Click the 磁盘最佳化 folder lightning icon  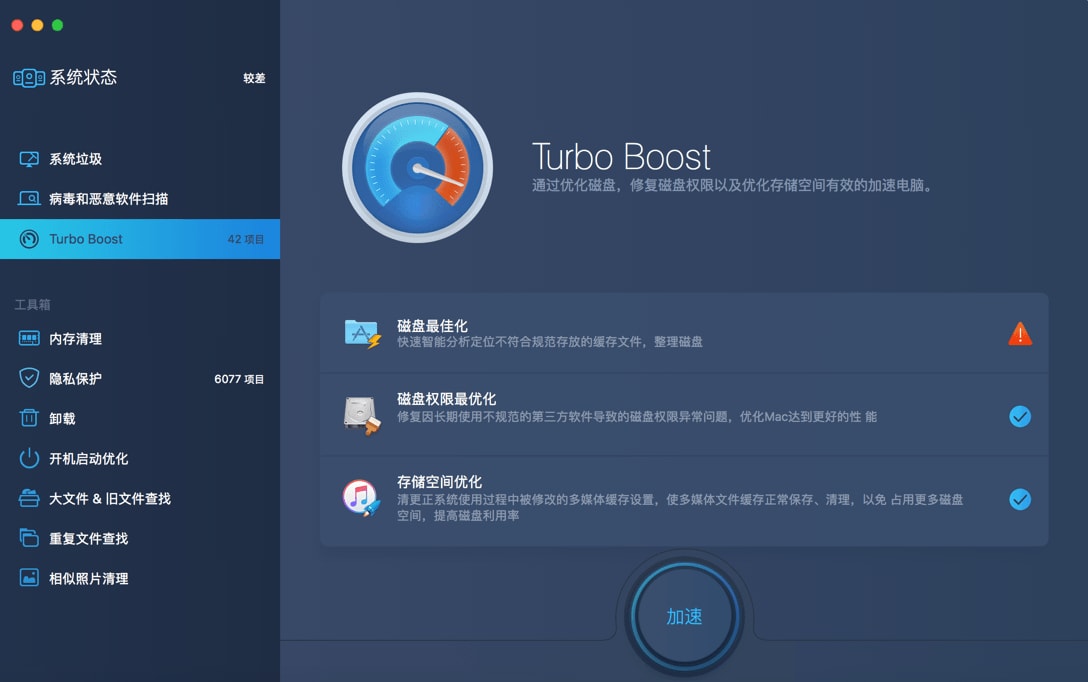(x=362, y=334)
